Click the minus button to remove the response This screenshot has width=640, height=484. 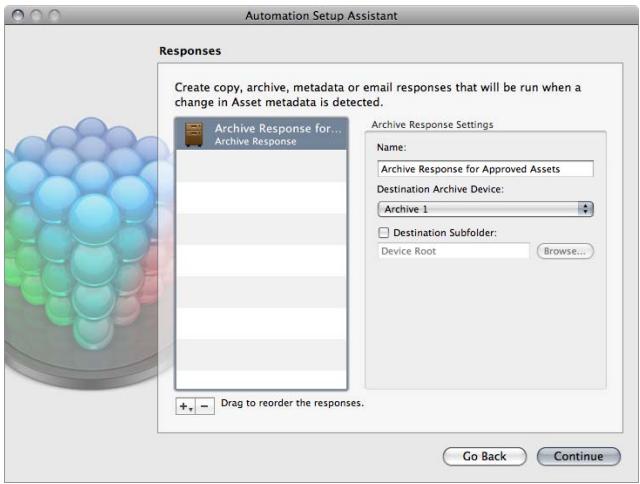pos(205,406)
